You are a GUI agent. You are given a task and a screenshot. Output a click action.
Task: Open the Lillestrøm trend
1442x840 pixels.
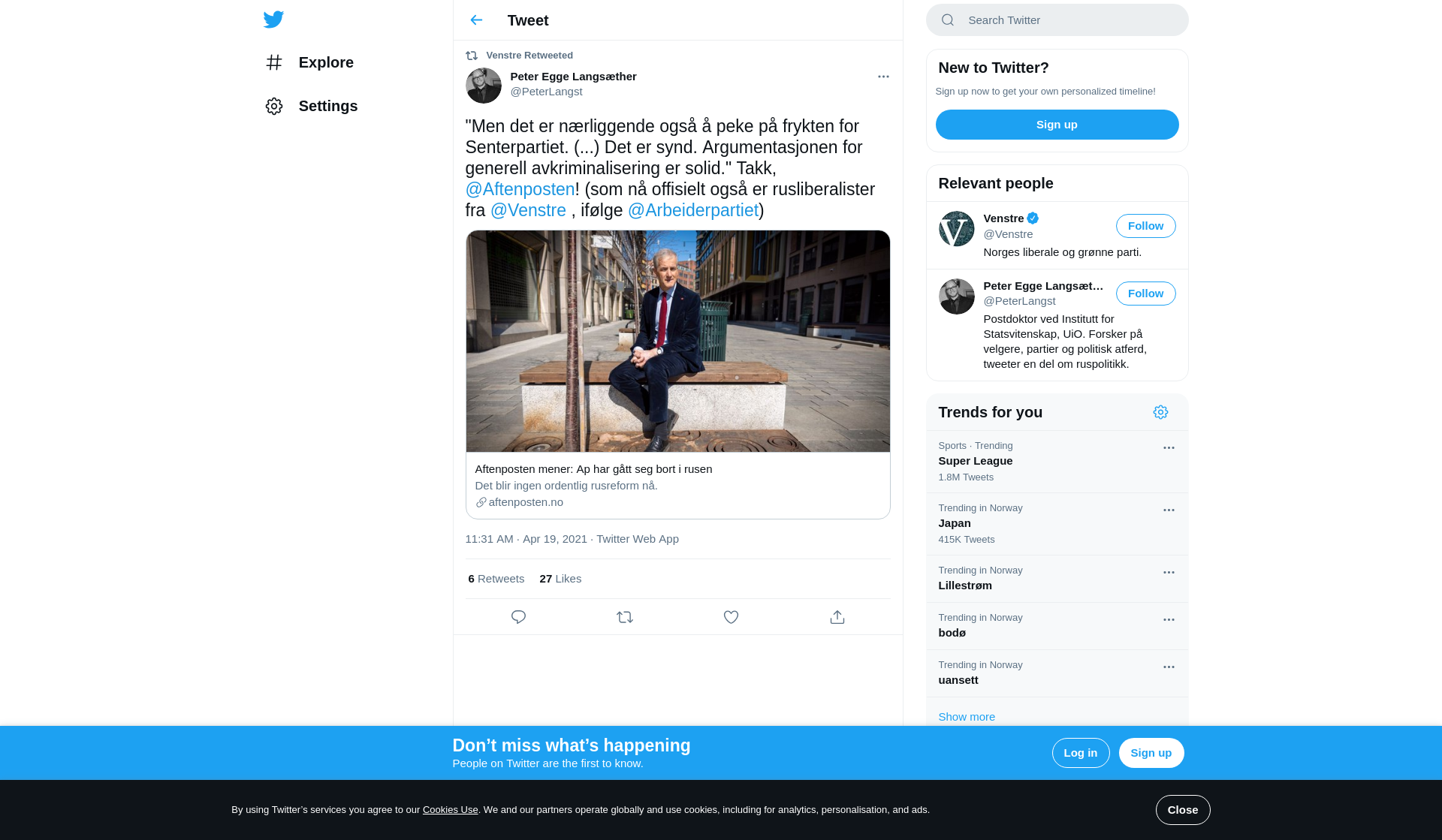[x=1057, y=579]
